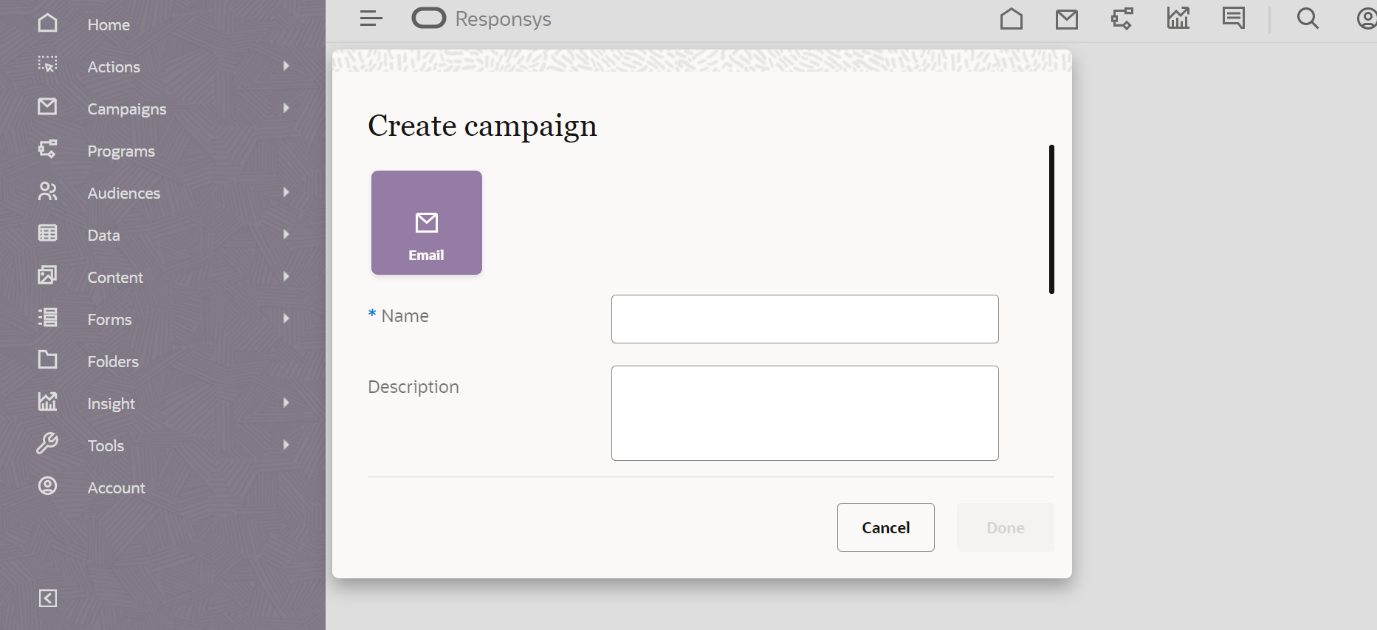The image size is (1377, 630).
Task: Expand the Actions submenu arrow
Action: [286, 66]
